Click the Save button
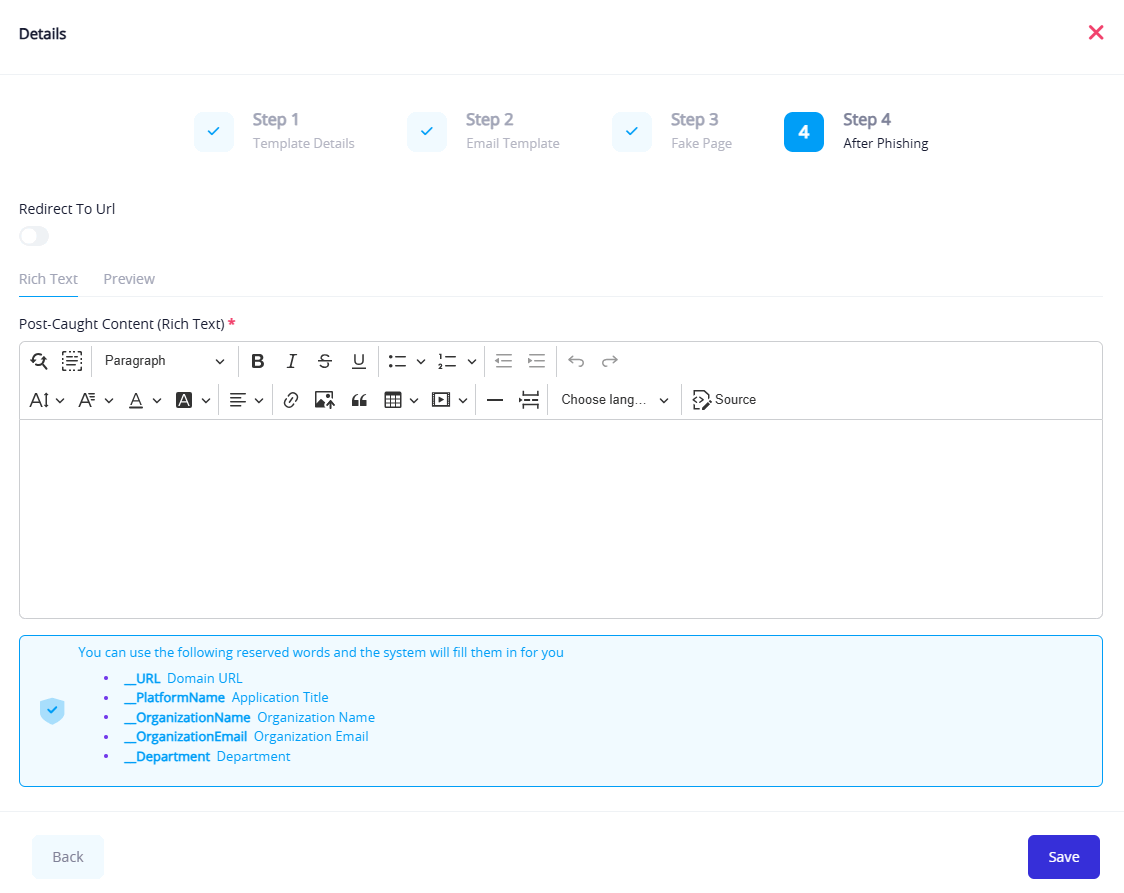Screen dimensions: 1124x893 click(x=1063, y=857)
